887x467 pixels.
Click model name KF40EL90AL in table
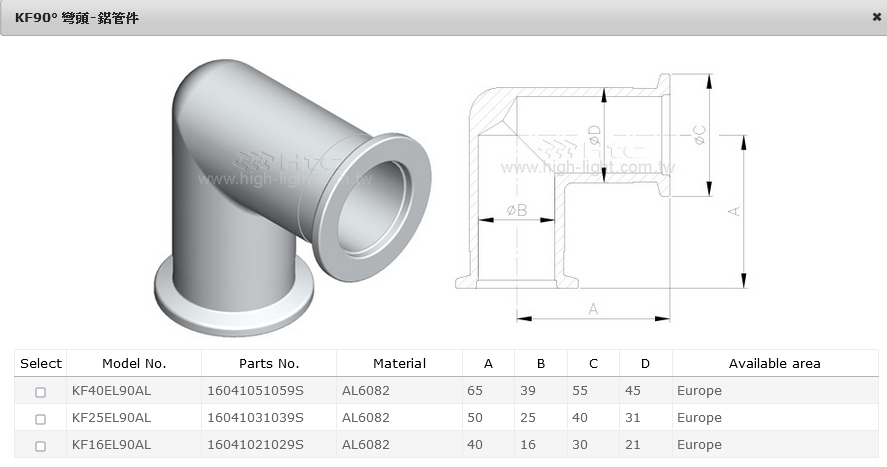(x=111, y=391)
